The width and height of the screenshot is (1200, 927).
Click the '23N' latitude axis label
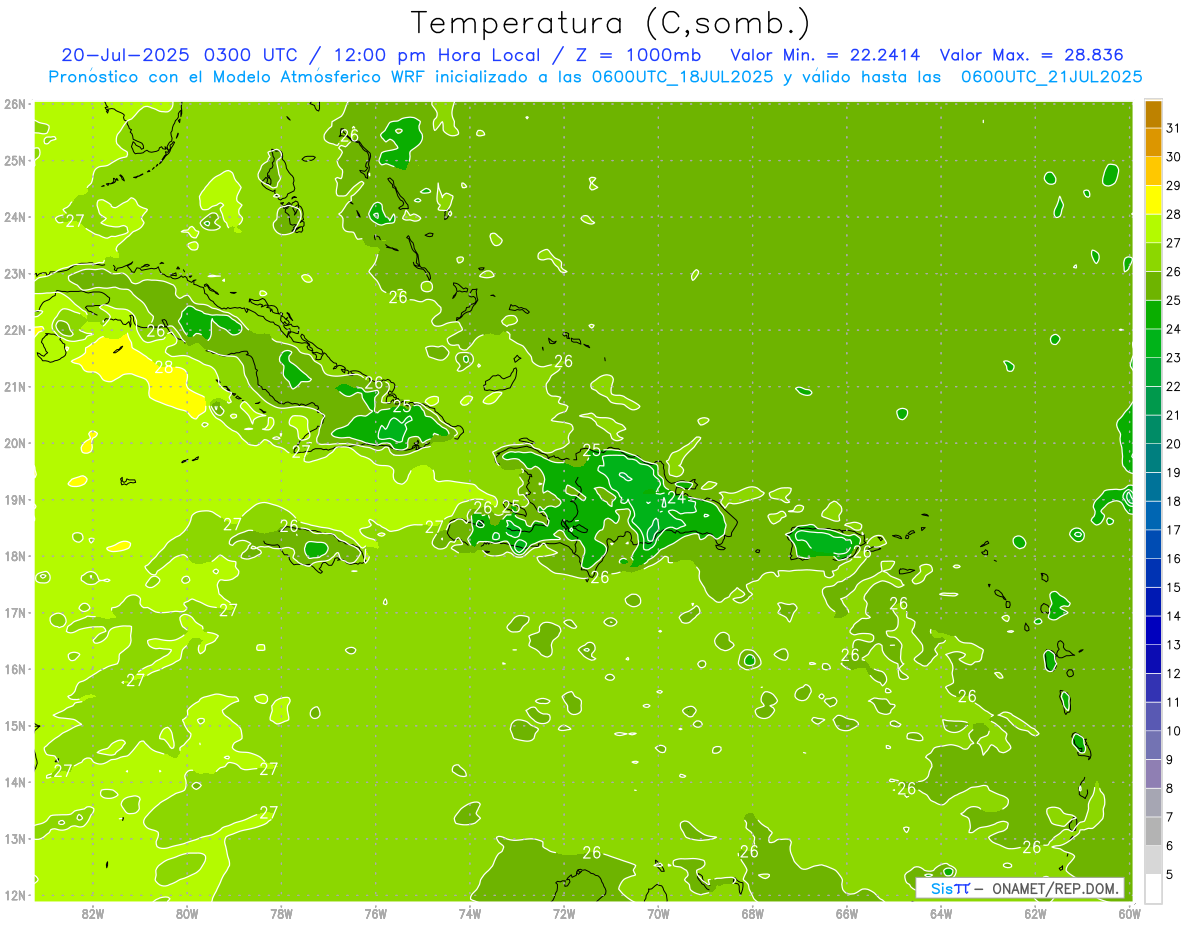click(15, 273)
